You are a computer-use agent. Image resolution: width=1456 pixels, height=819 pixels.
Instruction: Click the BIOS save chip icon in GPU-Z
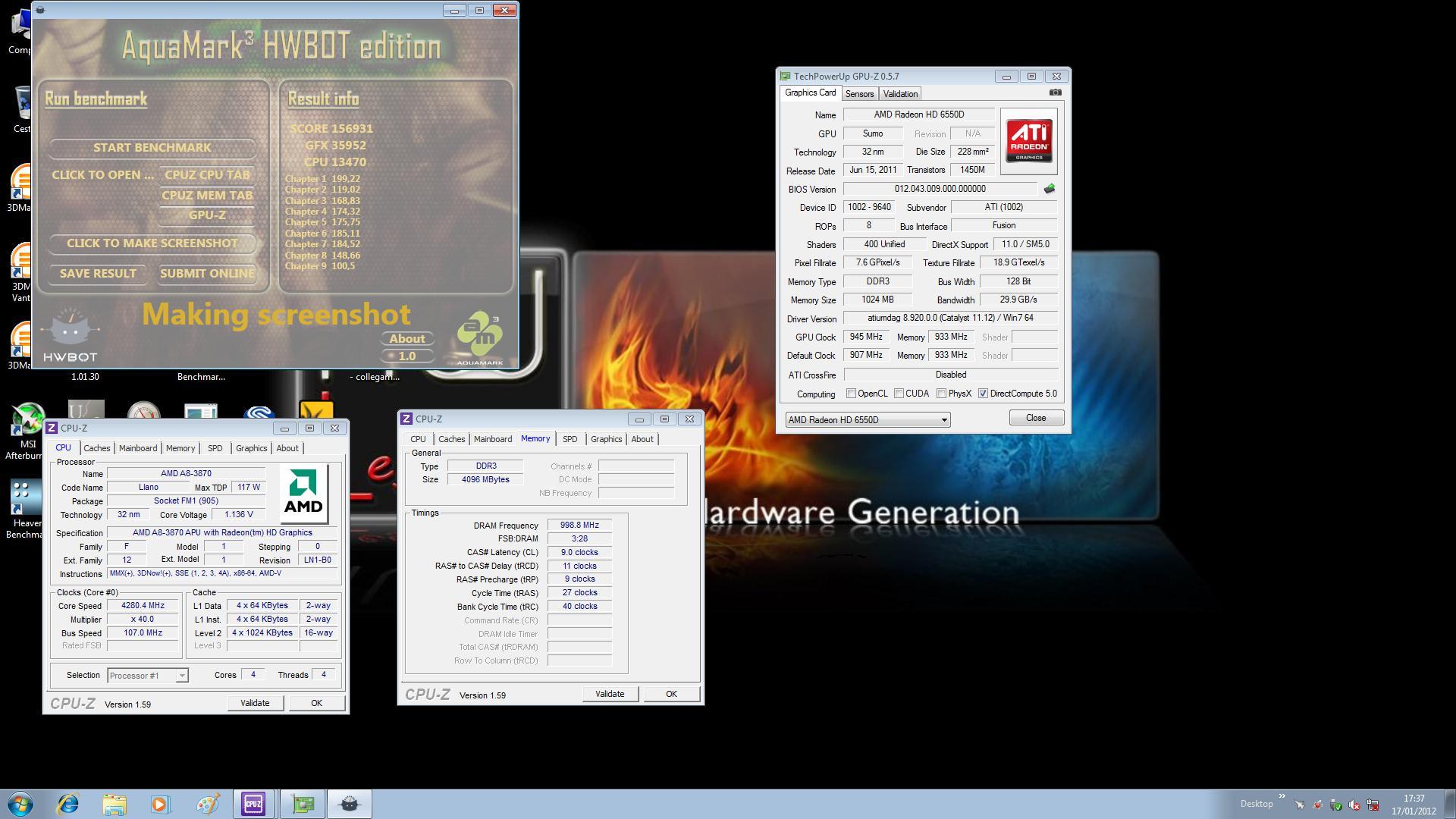tap(1050, 189)
